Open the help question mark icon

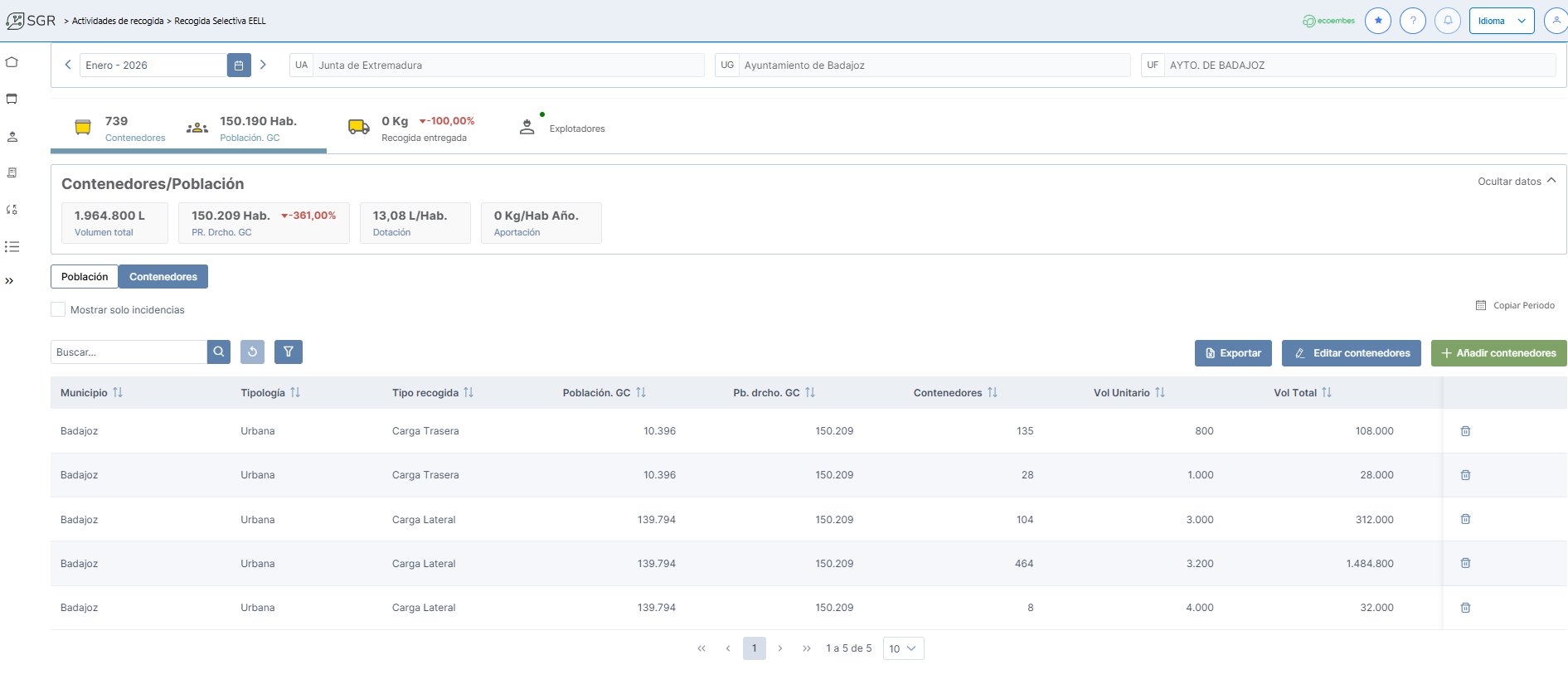[x=1413, y=21]
